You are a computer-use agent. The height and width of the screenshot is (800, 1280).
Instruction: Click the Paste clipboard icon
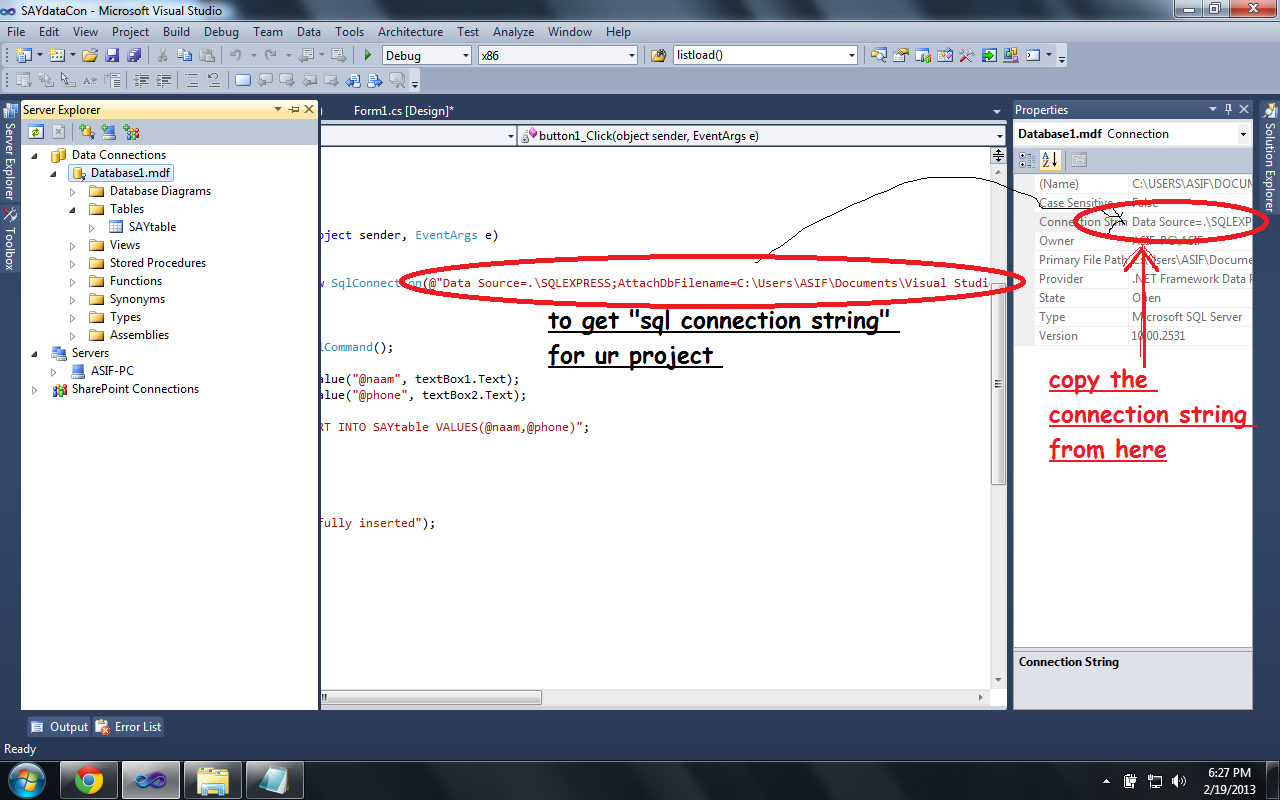[x=207, y=55]
